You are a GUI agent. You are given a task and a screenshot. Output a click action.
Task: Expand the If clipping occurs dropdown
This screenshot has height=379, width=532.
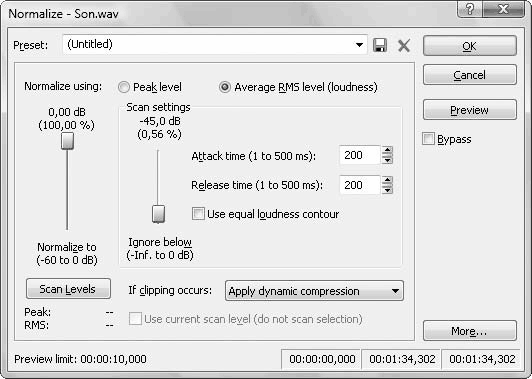(x=395, y=291)
